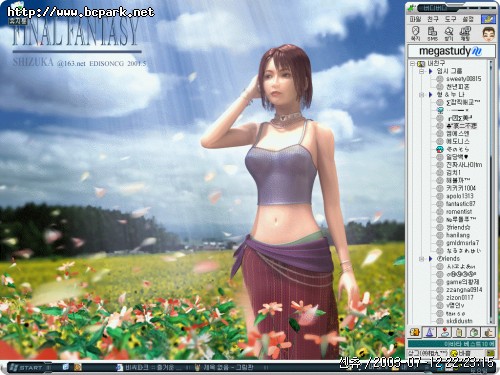Select buddy 진짜사나이tm
500x375 pixels.
click(x=464, y=165)
